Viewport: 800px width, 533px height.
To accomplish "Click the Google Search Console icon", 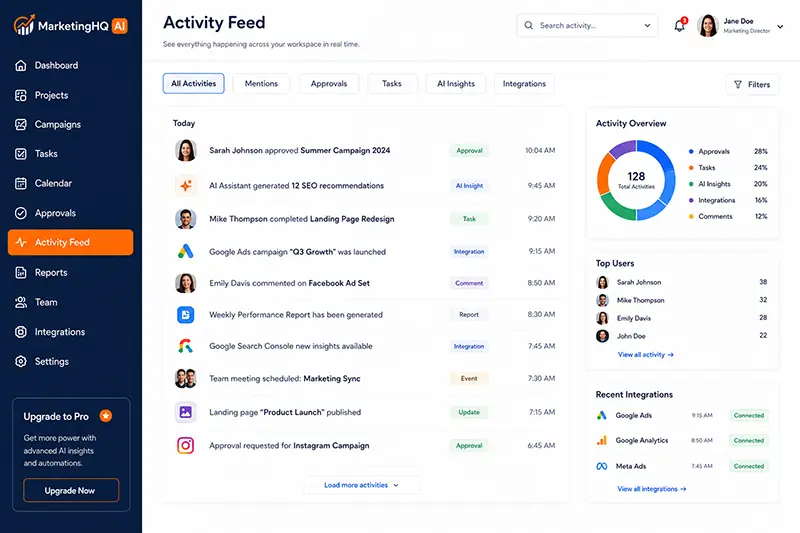I will coord(186,346).
